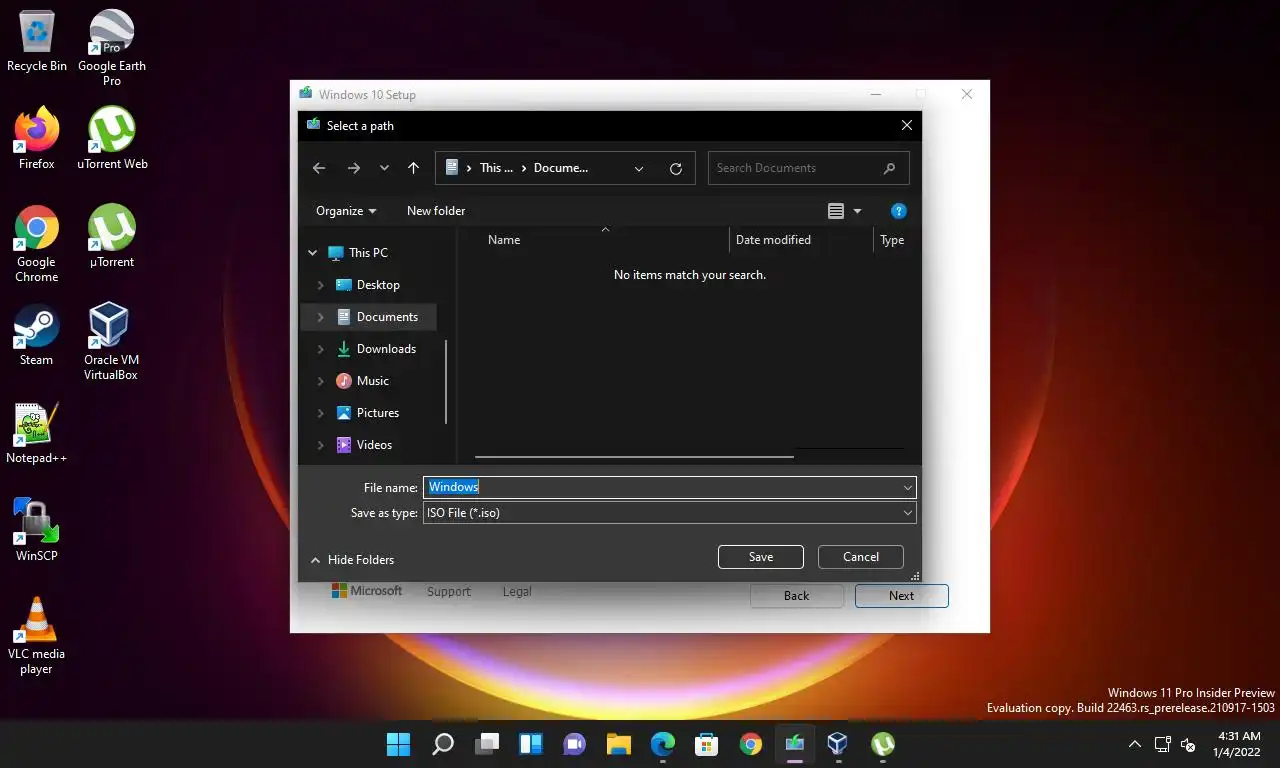Open more view options dropdown arrow
Image resolution: width=1280 pixels, height=768 pixels.
(x=857, y=211)
